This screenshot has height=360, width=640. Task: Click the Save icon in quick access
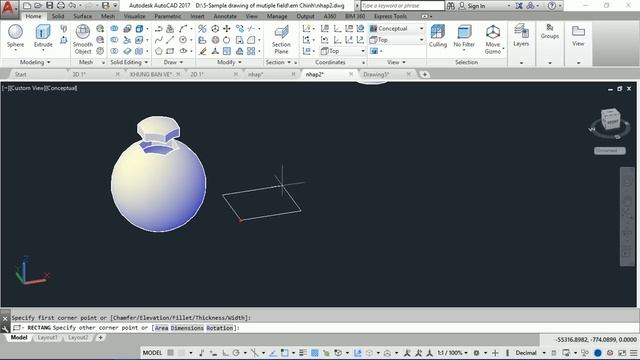(49, 6)
